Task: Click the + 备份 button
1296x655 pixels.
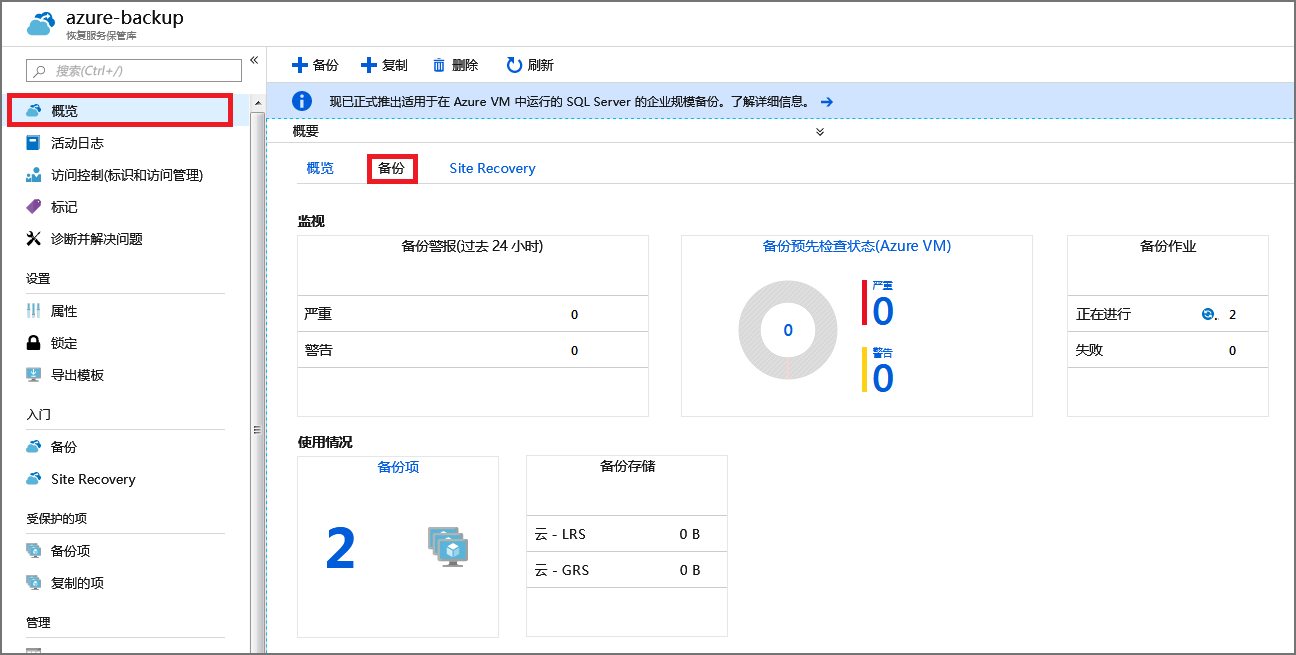Action: (314, 64)
